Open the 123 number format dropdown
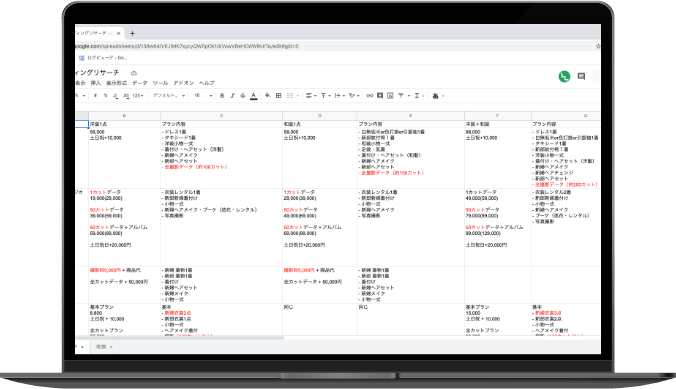Image resolution: width=676 pixels, height=389 pixels. [x=138, y=96]
